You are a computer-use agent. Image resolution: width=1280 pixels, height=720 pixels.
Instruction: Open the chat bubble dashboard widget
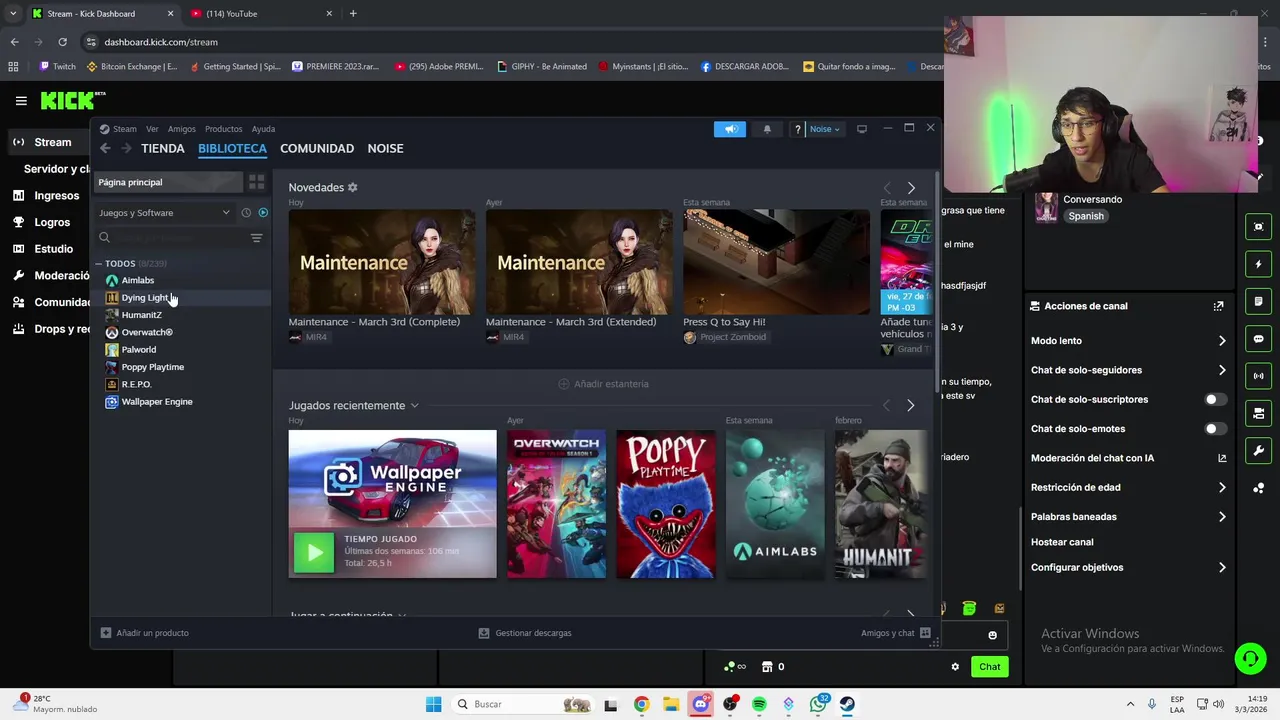[1258, 339]
